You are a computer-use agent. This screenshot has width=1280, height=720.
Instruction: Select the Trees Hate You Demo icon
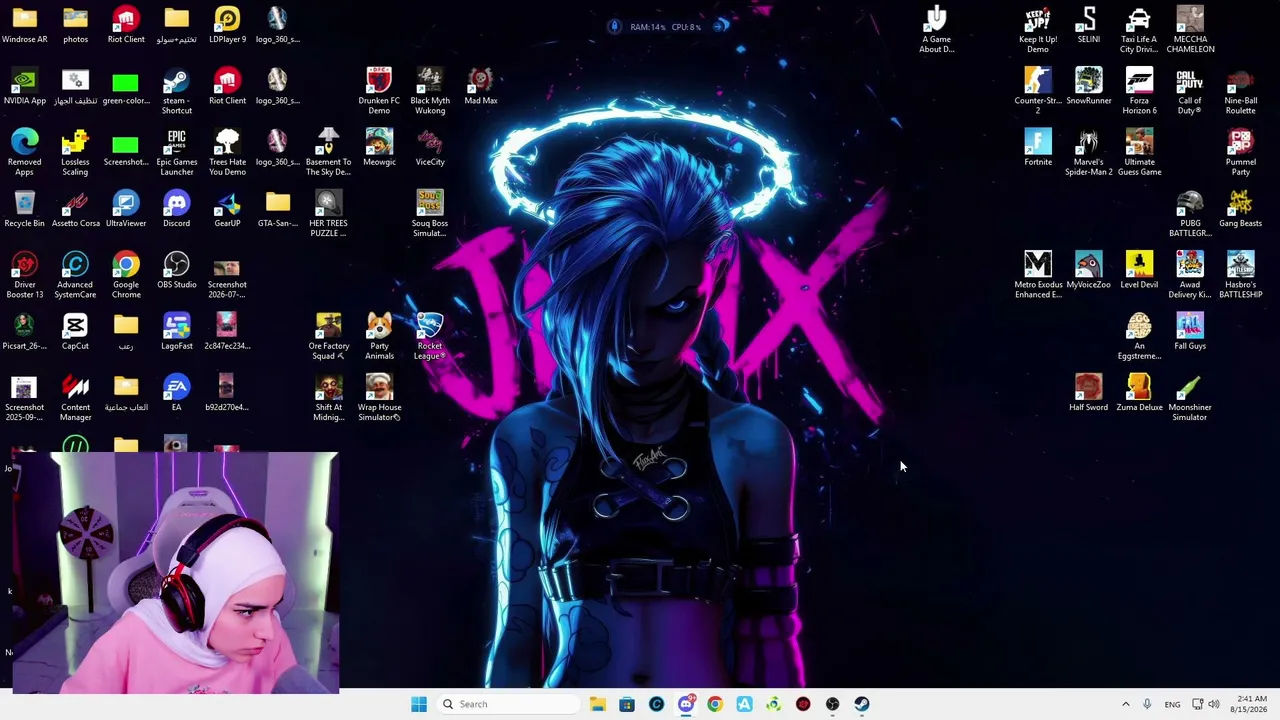[227, 153]
